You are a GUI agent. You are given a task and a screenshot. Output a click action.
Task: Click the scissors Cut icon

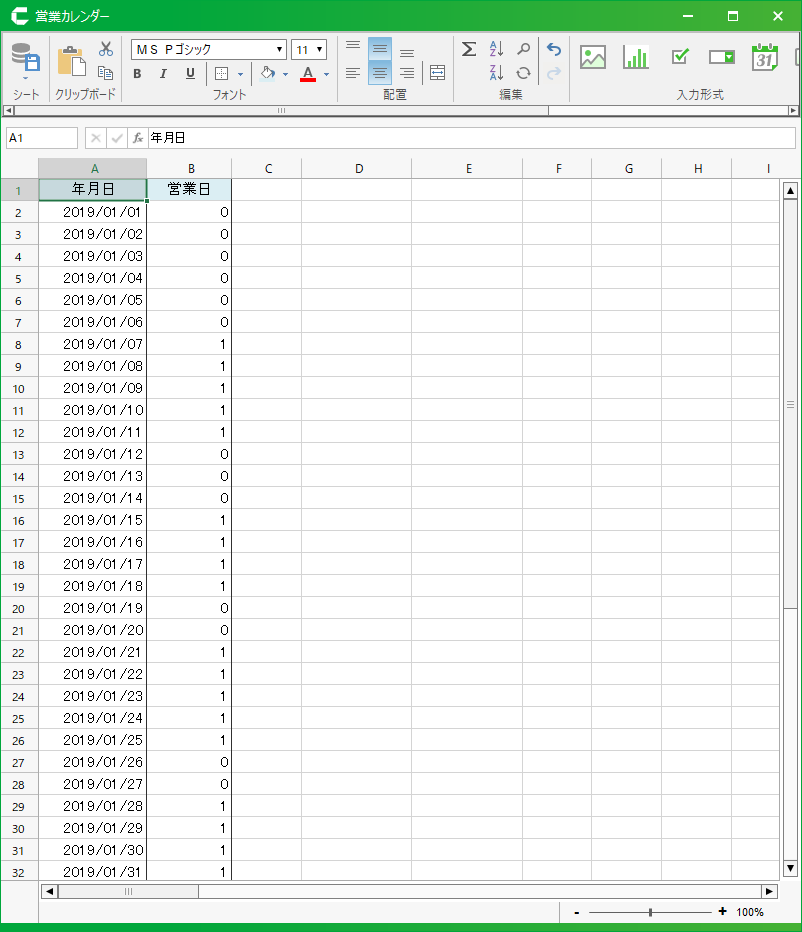coord(105,49)
